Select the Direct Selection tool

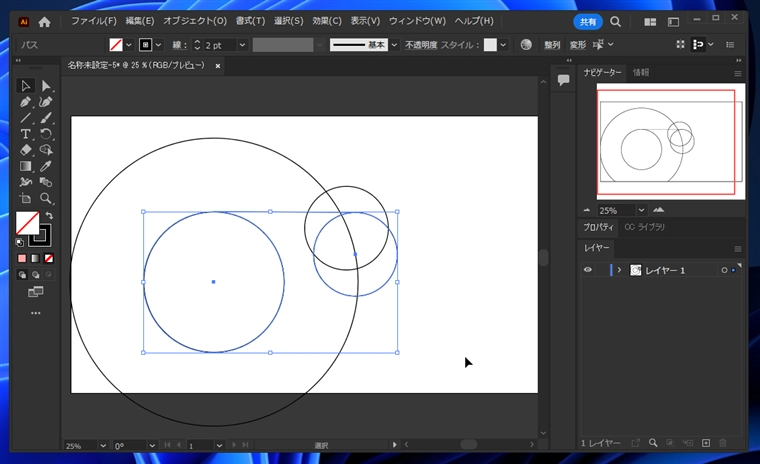click(46, 86)
